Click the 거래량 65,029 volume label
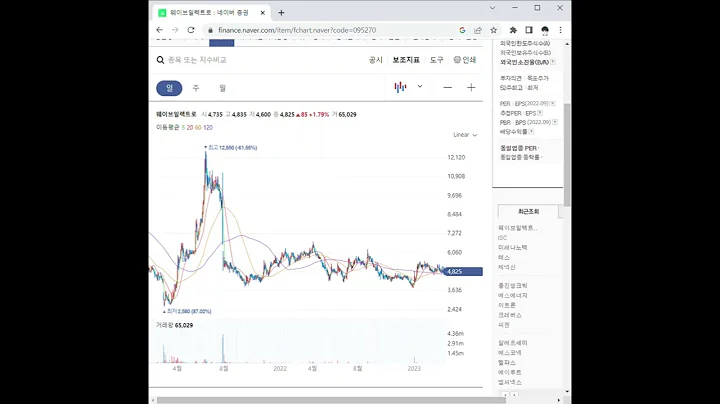Image resolution: width=720 pixels, height=404 pixels. [x=174, y=325]
